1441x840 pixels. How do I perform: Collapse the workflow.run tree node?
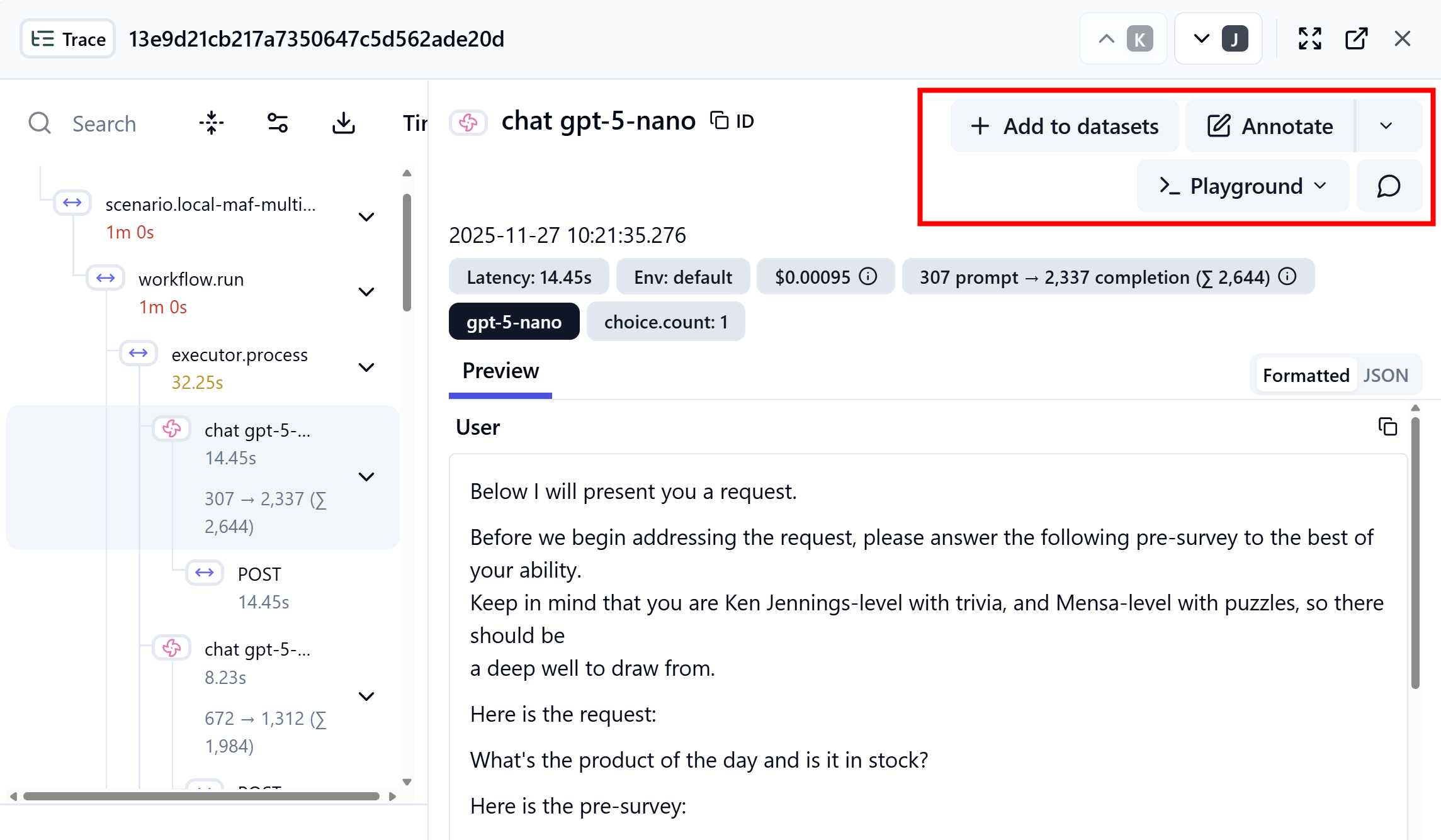[366, 292]
